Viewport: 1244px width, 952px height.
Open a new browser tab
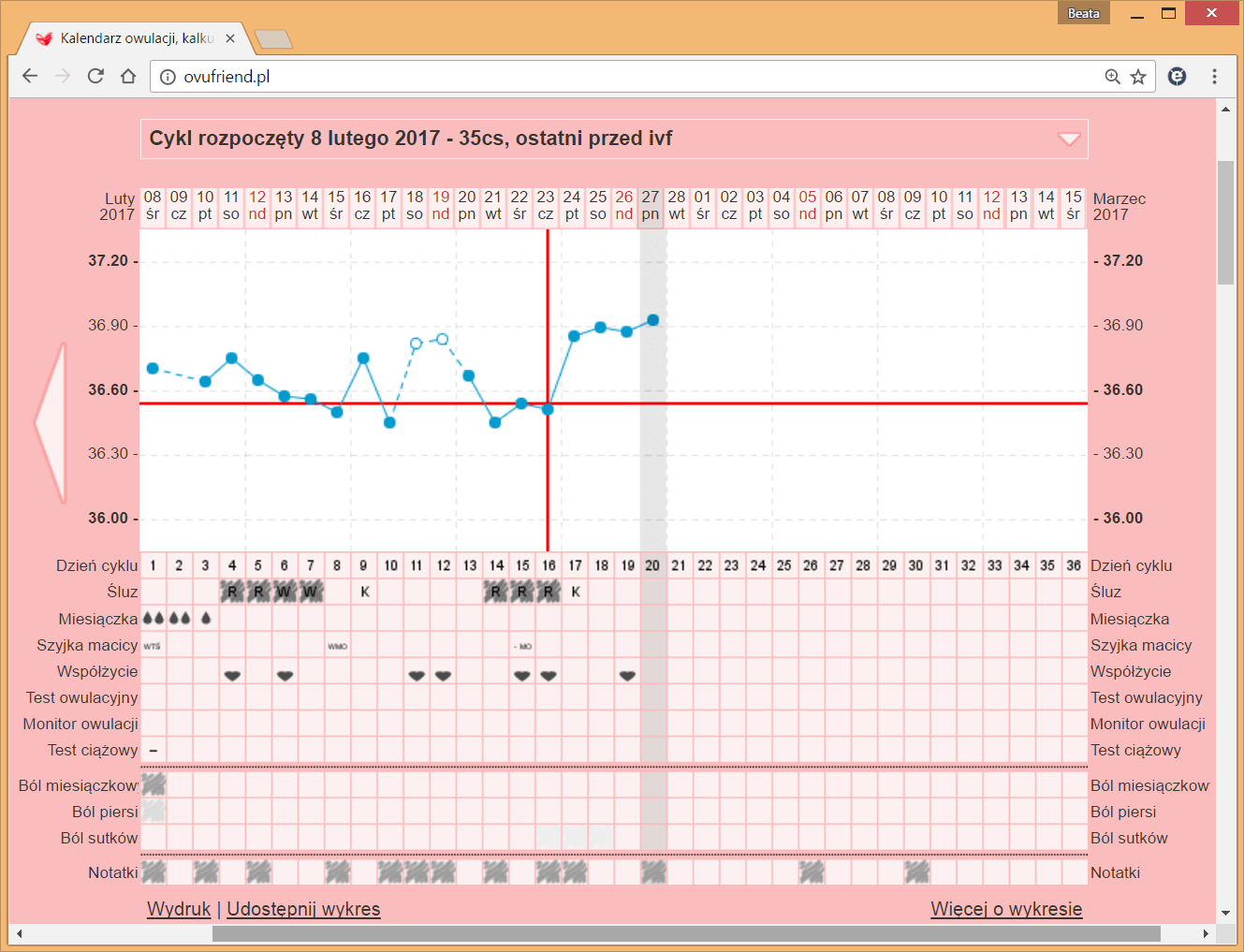[x=273, y=39]
